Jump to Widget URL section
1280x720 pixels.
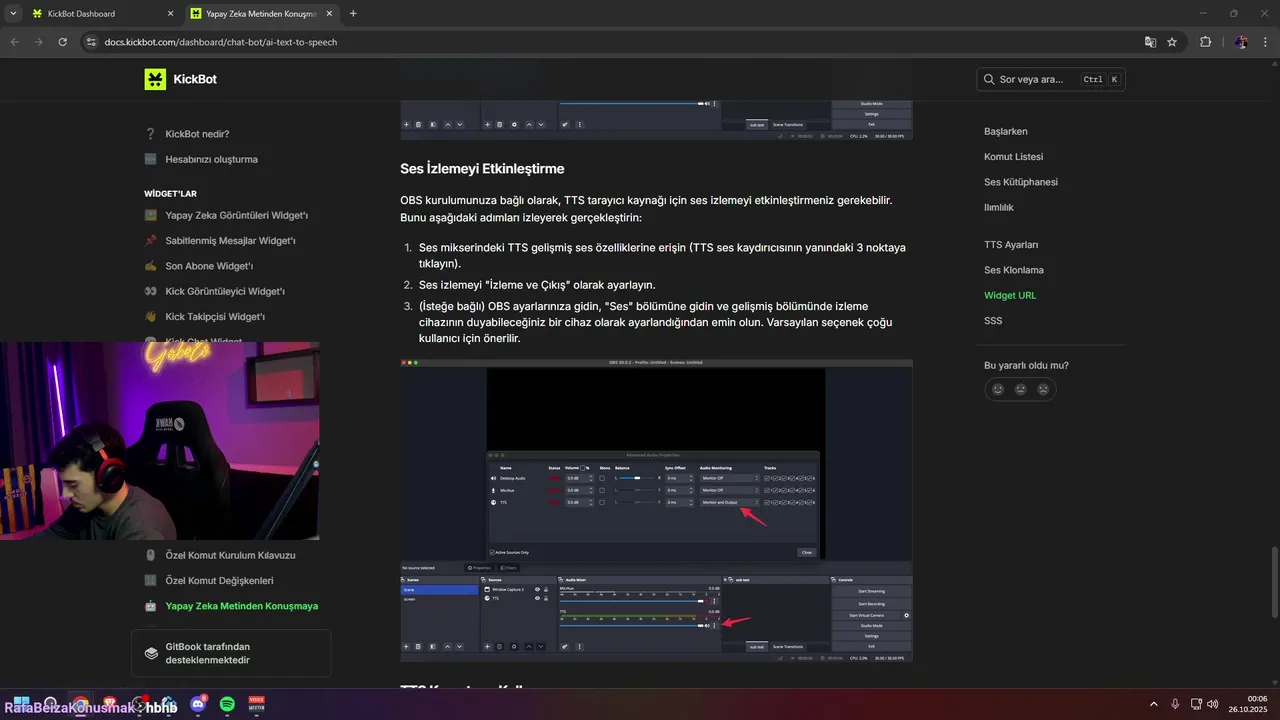(1010, 295)
